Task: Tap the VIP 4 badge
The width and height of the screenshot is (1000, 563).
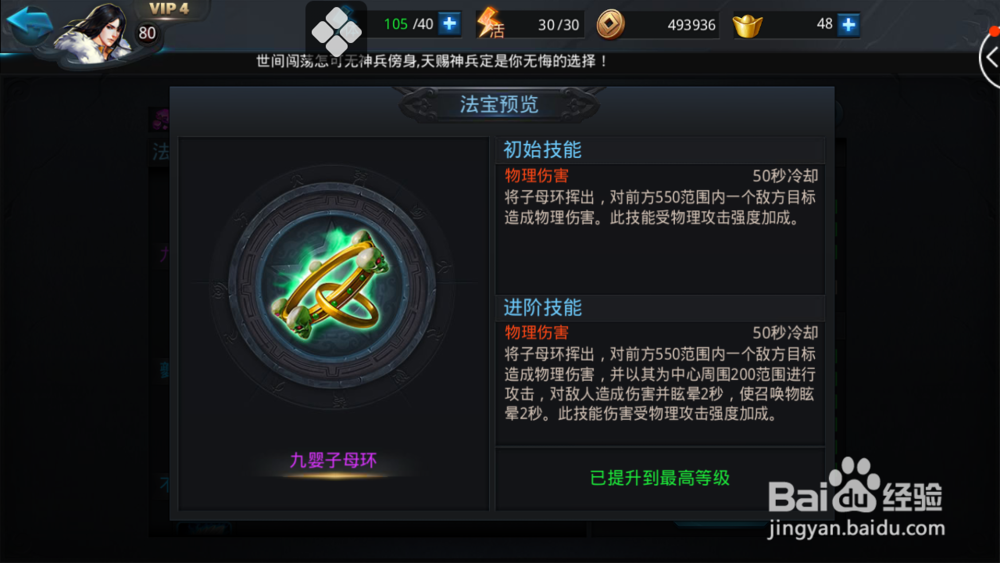Action: click(x=169, y=9)
